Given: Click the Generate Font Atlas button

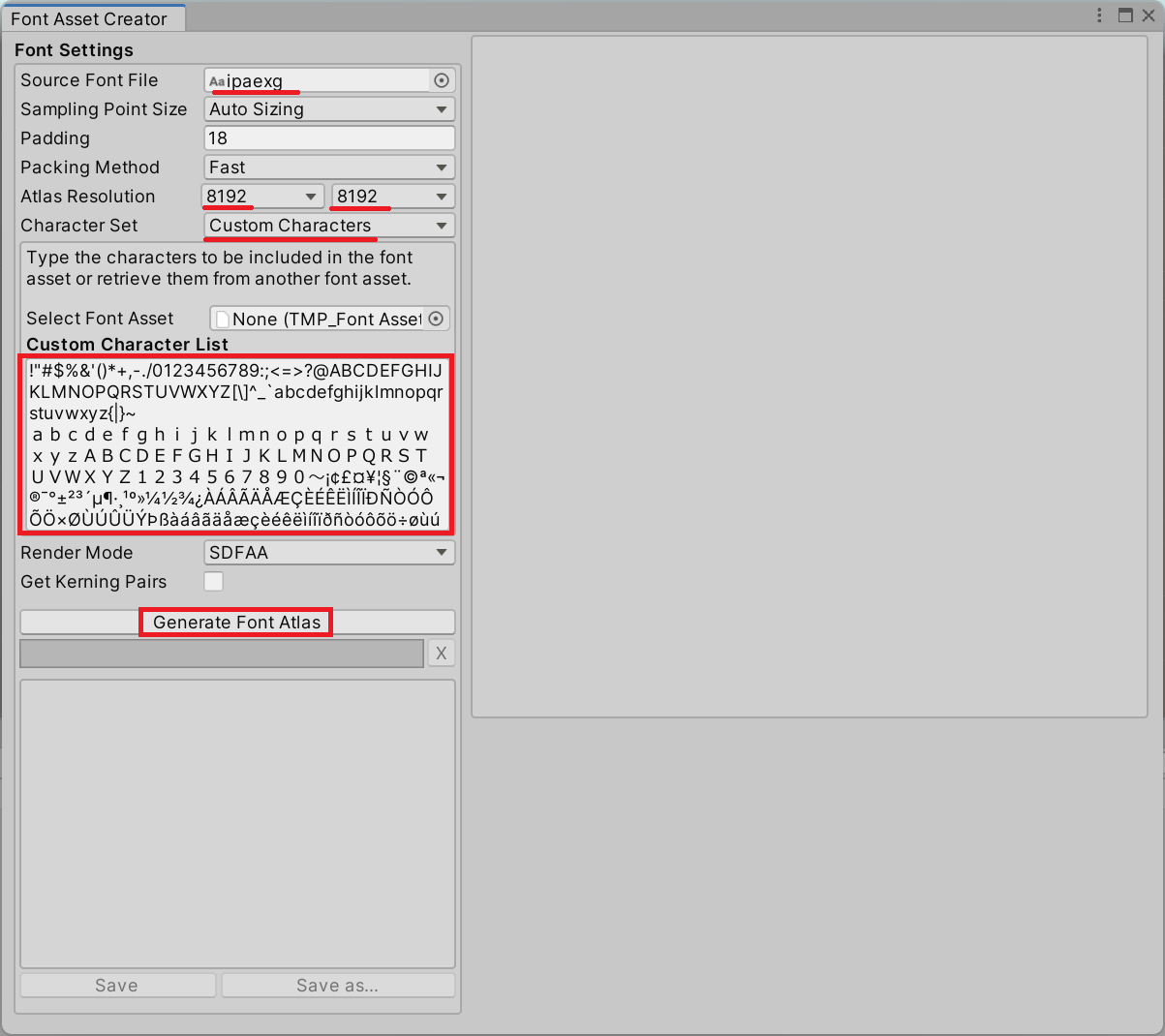Looking at the screenshot, I should coord(235,622).
